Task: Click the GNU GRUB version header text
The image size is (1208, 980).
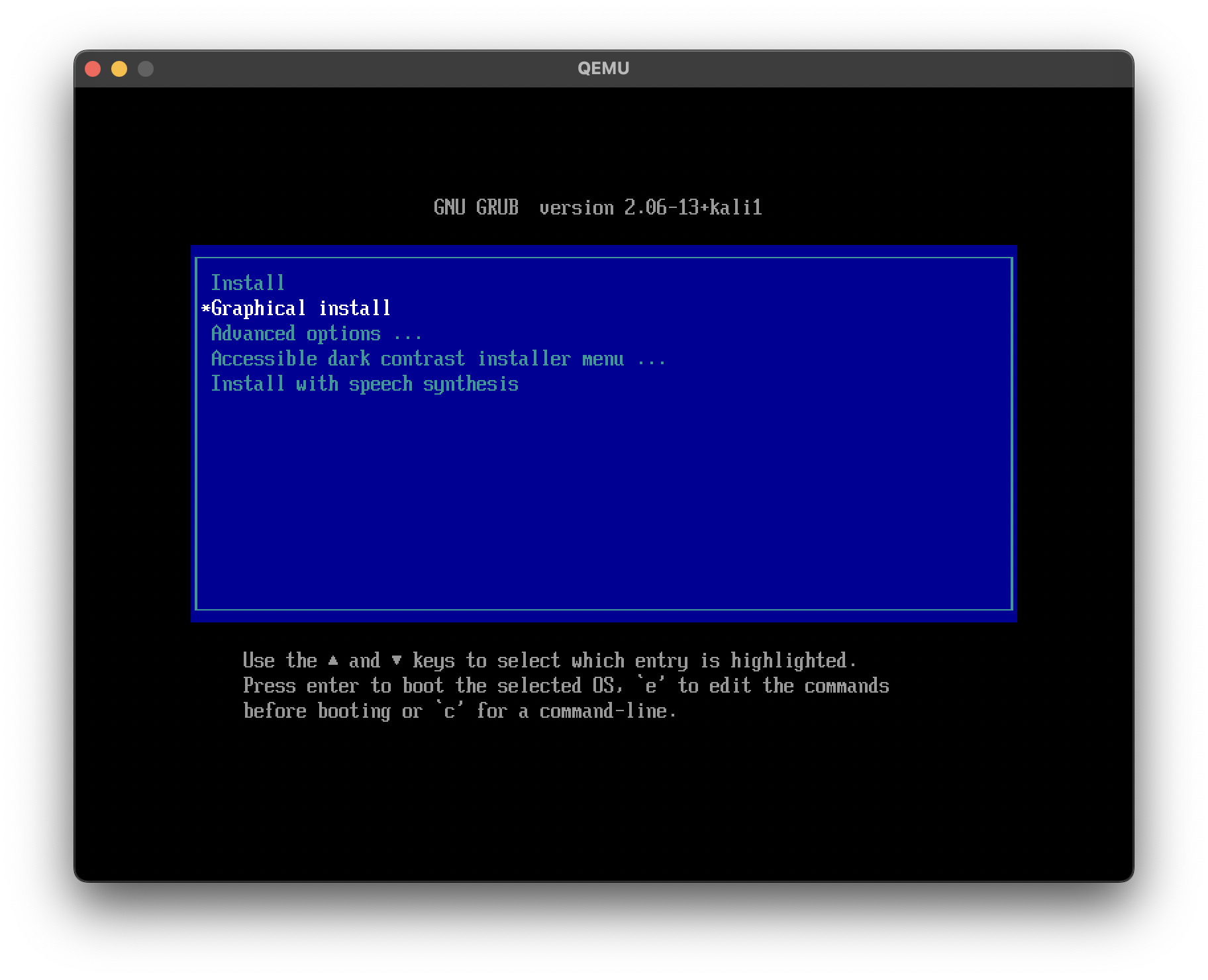Action: [597, 207]
